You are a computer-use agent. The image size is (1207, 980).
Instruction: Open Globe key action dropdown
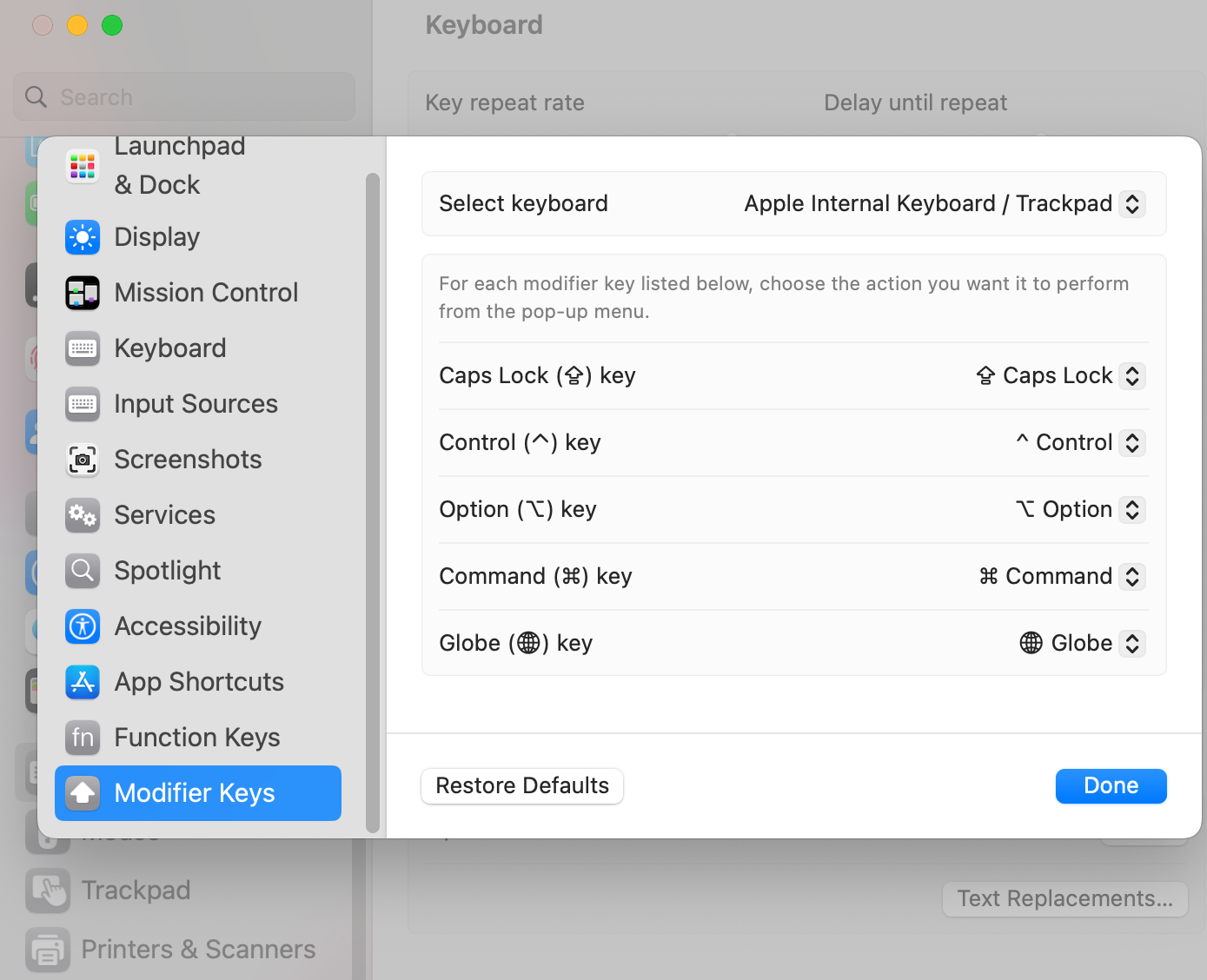[1132, 644]
